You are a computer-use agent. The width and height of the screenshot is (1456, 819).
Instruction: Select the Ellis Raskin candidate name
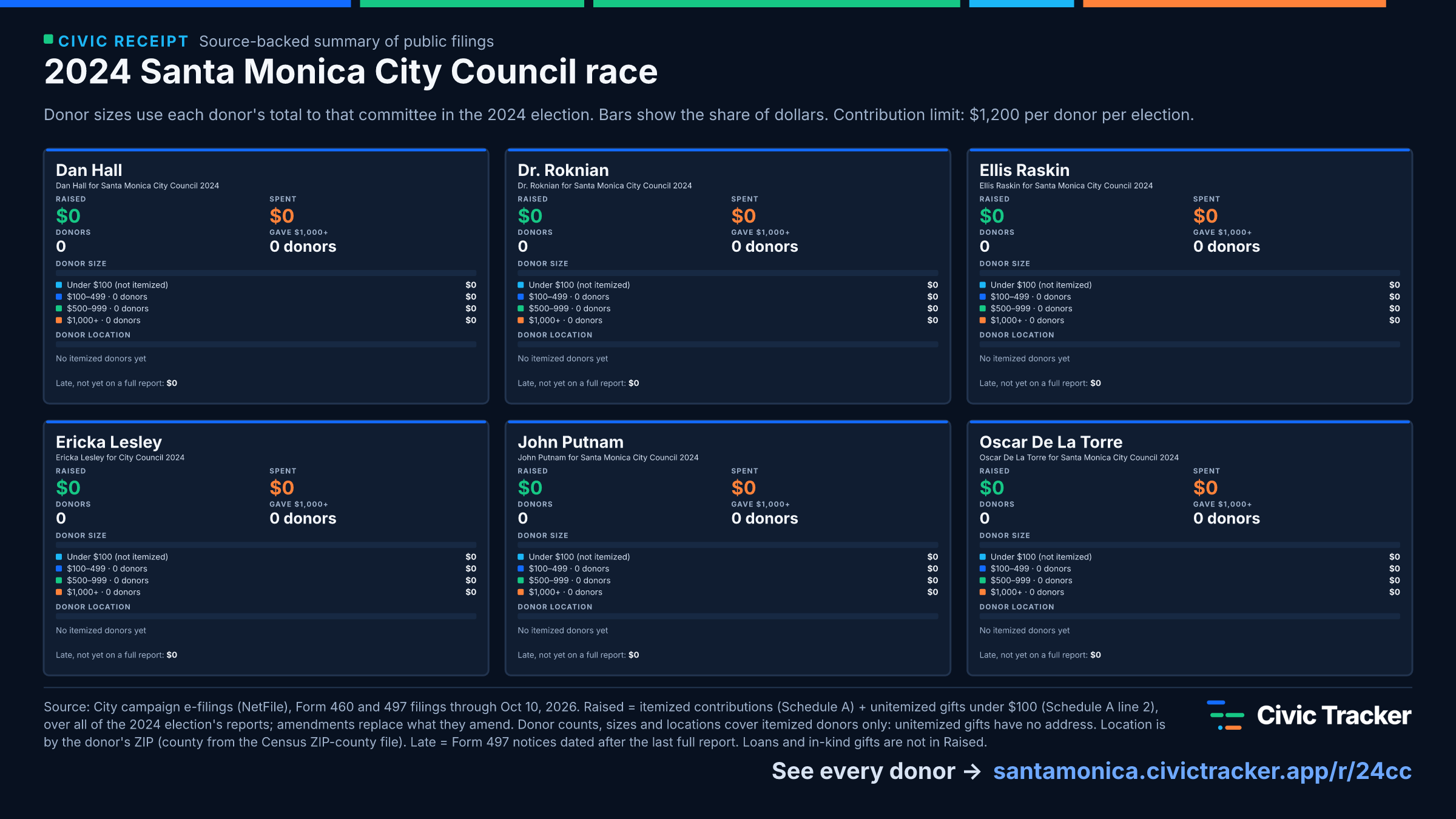pyautogui.click(x=1024, y=170)
